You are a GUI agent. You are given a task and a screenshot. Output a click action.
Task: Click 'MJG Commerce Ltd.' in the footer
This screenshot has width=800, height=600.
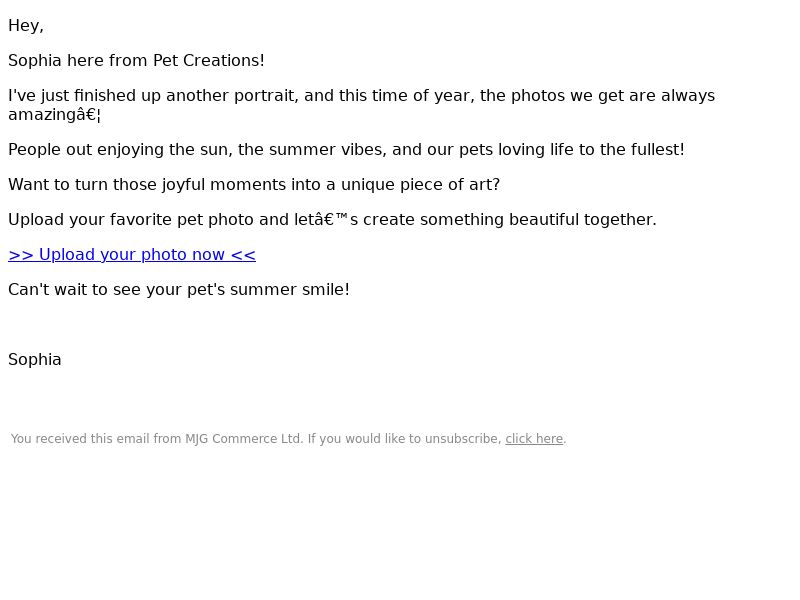(244, 439)
